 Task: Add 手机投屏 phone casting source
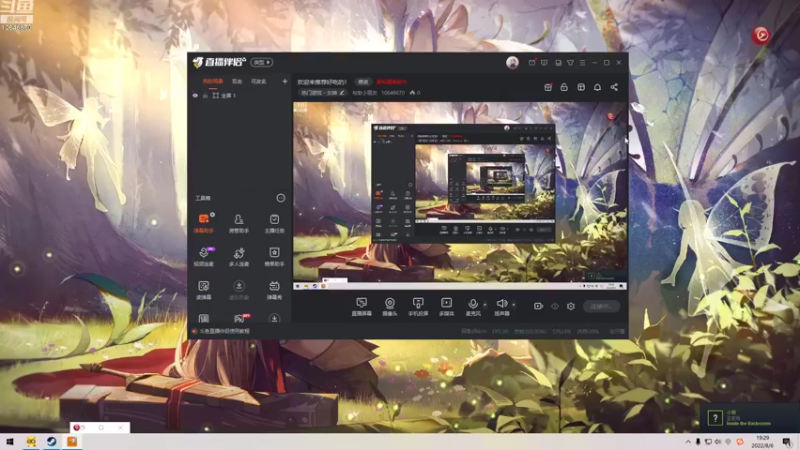click(418, 307)
